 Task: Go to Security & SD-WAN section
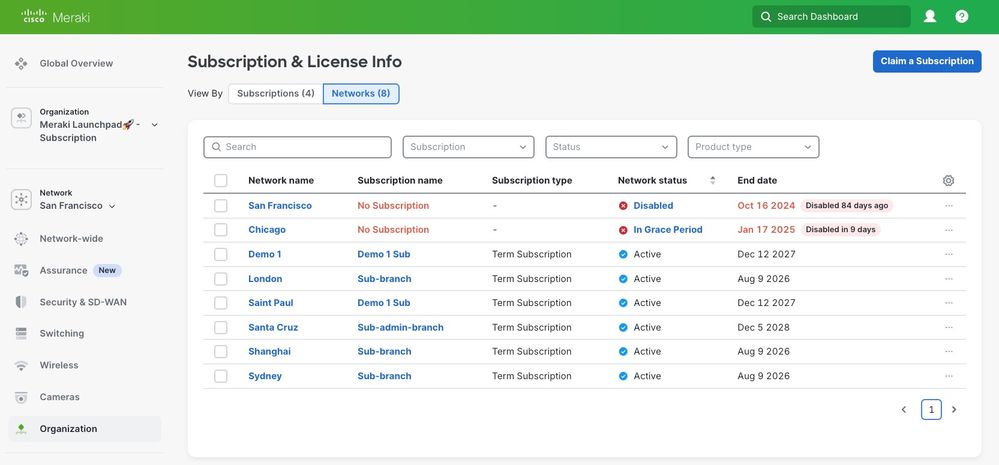[83, 302]
